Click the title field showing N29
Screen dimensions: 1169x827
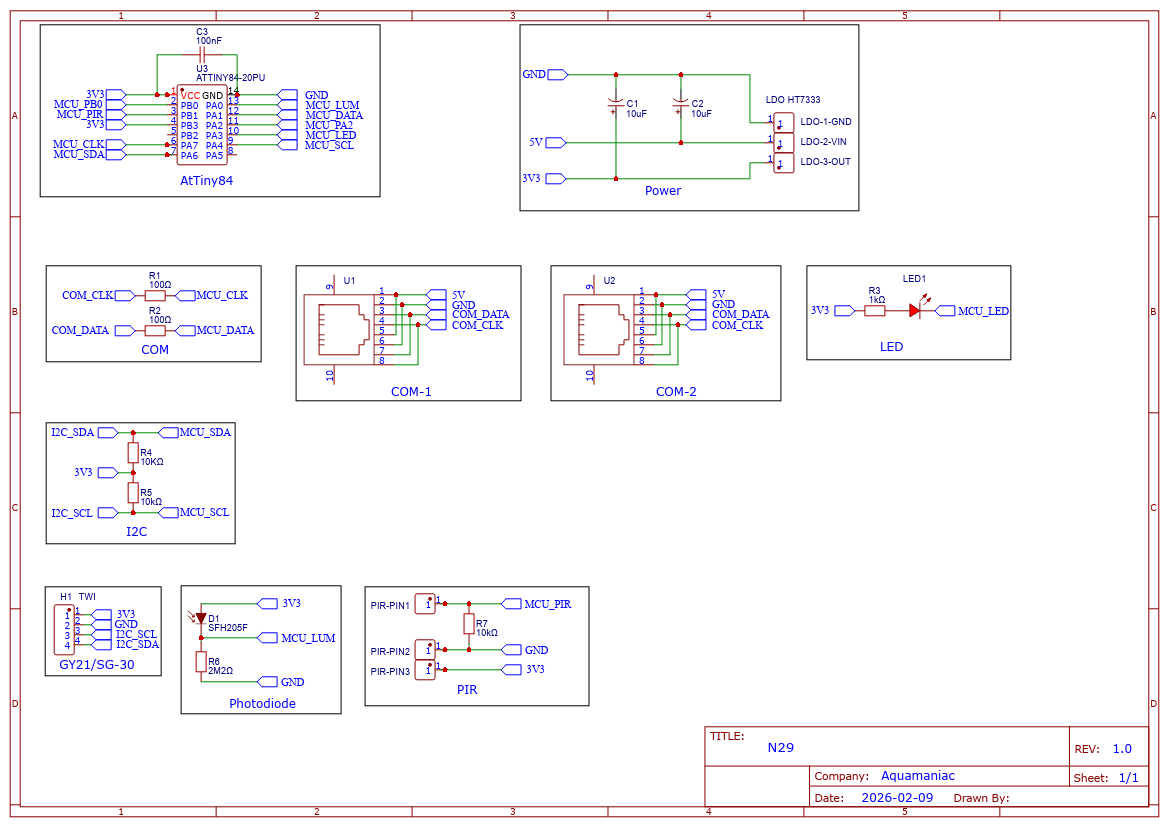[780, 747]
